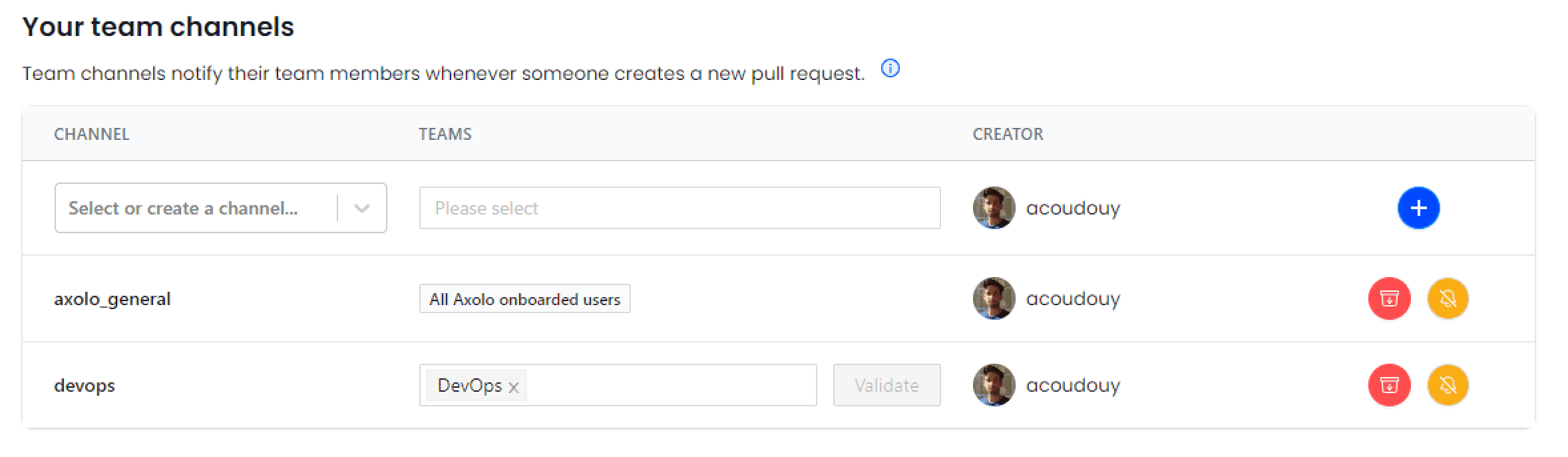
Task: Add a new team channel with the blue plus button
Action: 1418,208
